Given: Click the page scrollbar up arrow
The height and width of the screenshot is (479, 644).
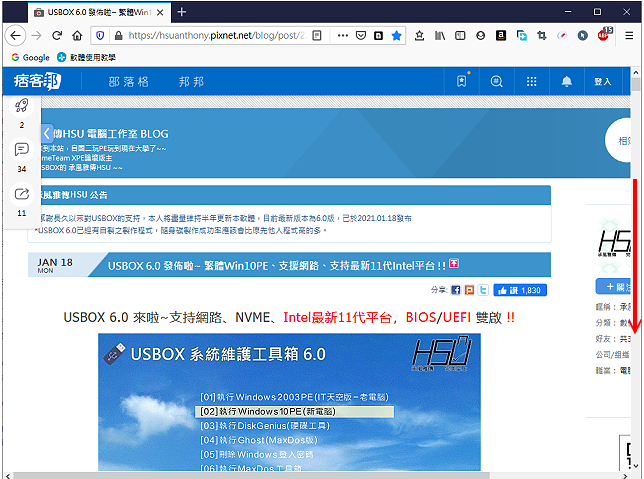Looking at the screenshot, I should click(x=636, y=72).
